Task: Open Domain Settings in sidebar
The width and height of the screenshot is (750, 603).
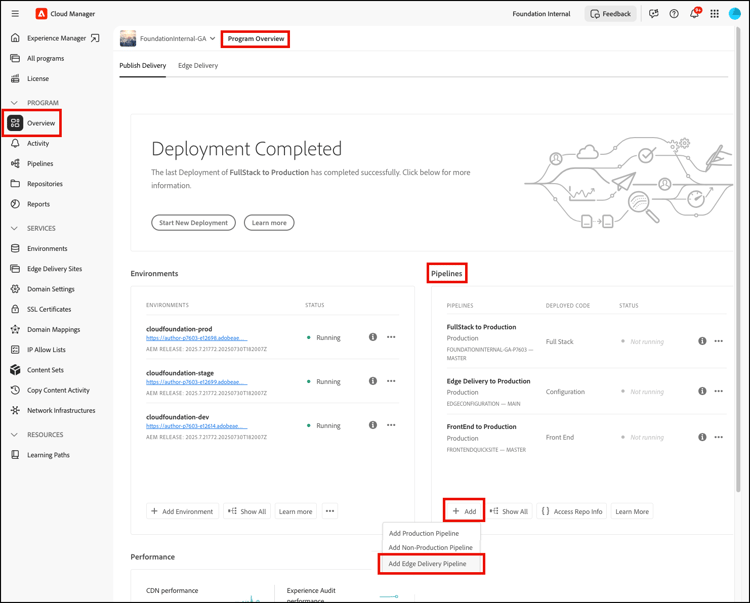Action: point(51,289)
